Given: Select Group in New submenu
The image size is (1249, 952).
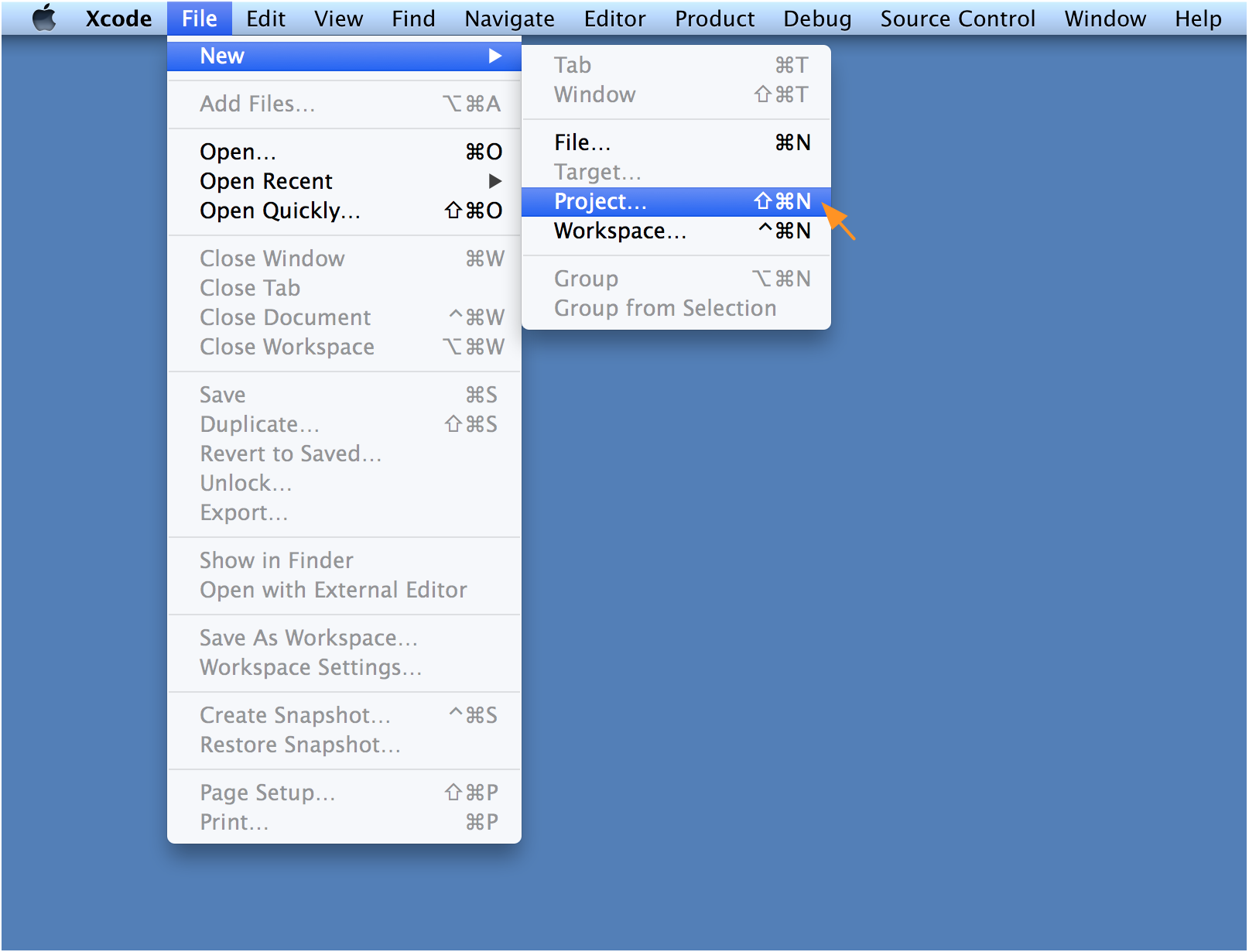Looking at the screenshot, I should point(676,279).
